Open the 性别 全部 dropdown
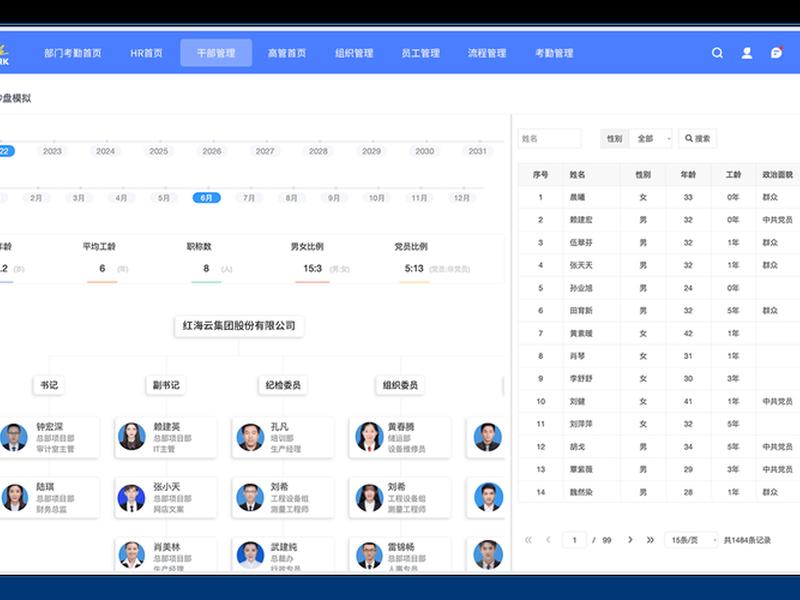Viewport: 800px width, 600px height. 651,138
